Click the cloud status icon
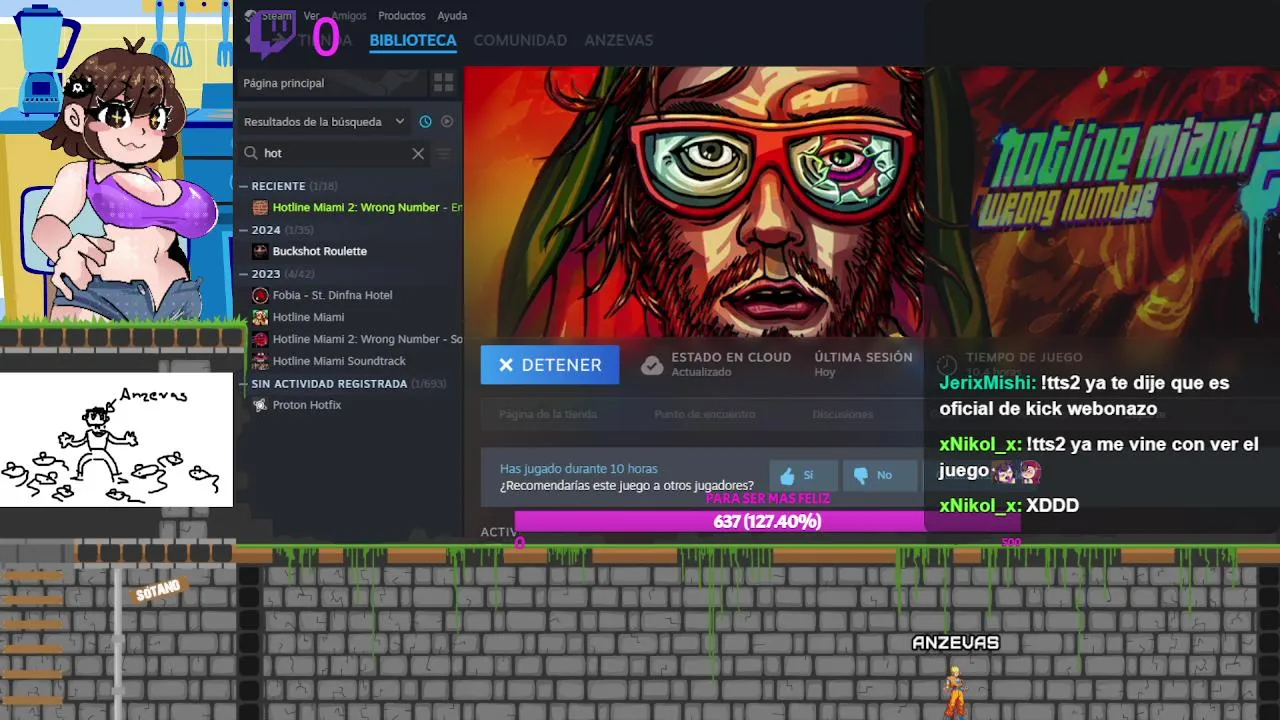 point(652,365)
